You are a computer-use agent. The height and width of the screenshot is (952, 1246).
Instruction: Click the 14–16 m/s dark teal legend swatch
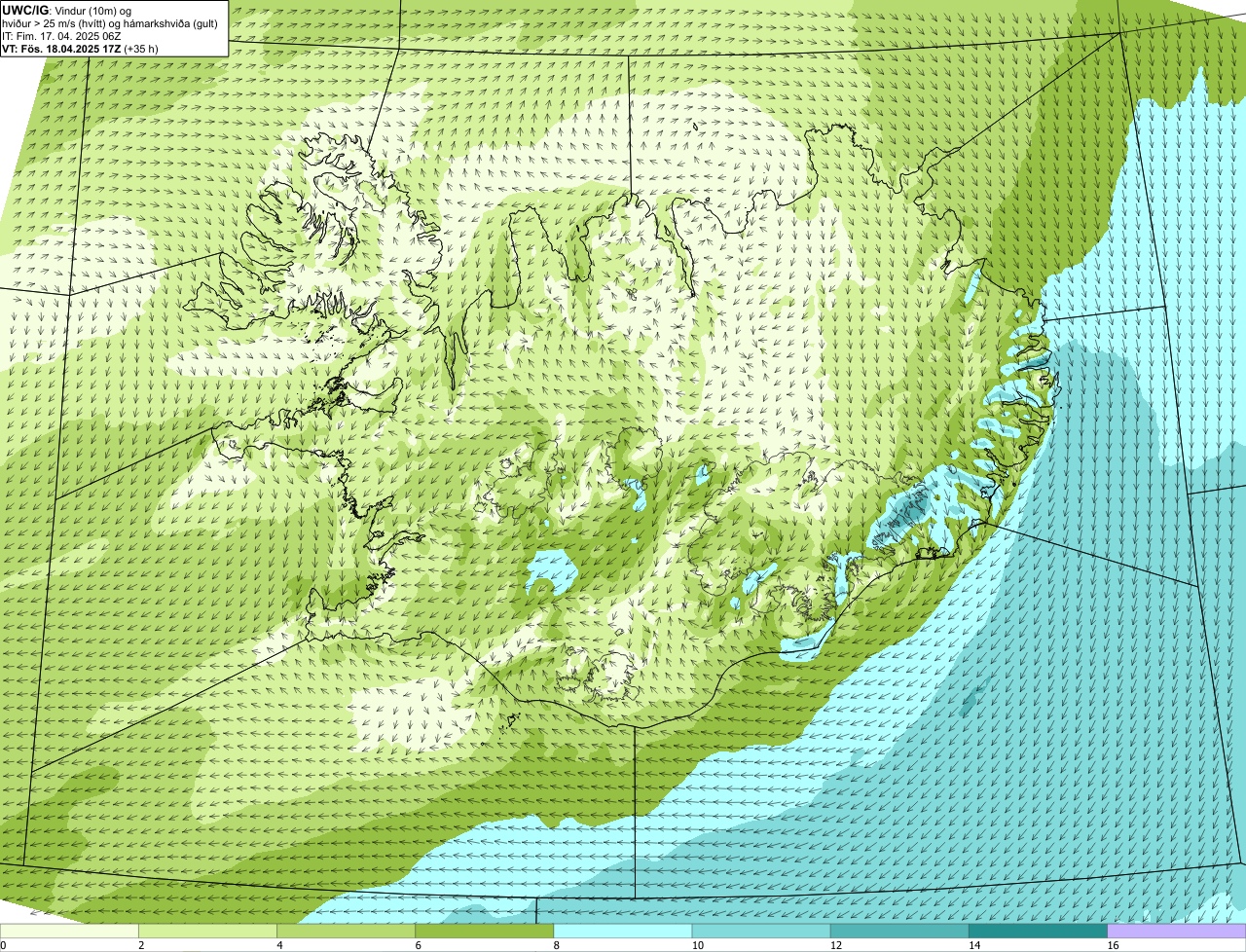tap(1038, 932)
